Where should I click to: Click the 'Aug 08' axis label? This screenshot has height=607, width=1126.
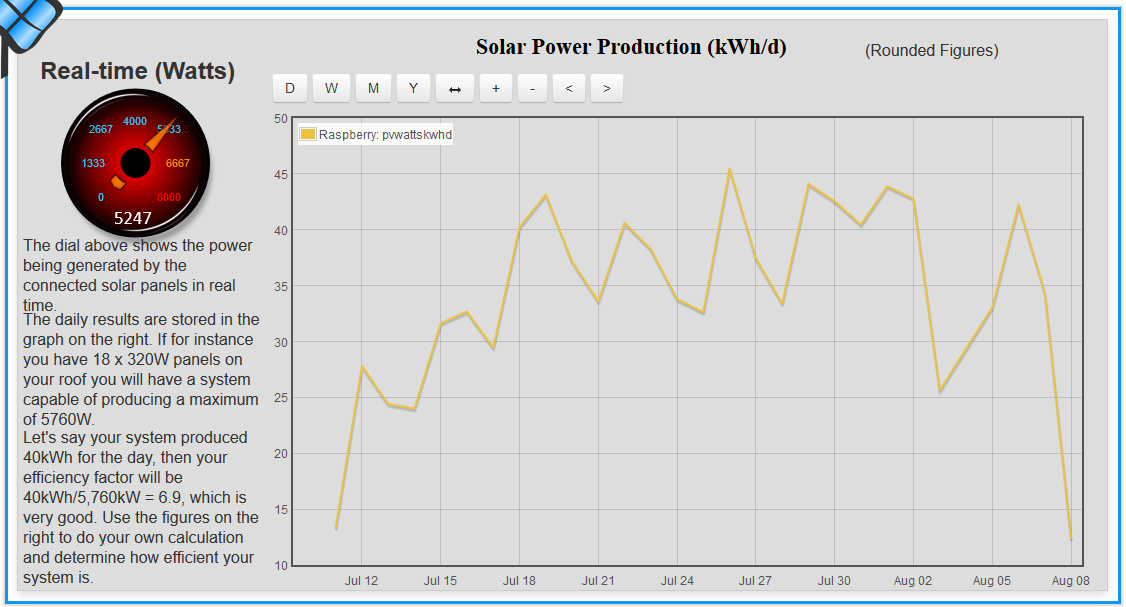(x=1071, y=580)
